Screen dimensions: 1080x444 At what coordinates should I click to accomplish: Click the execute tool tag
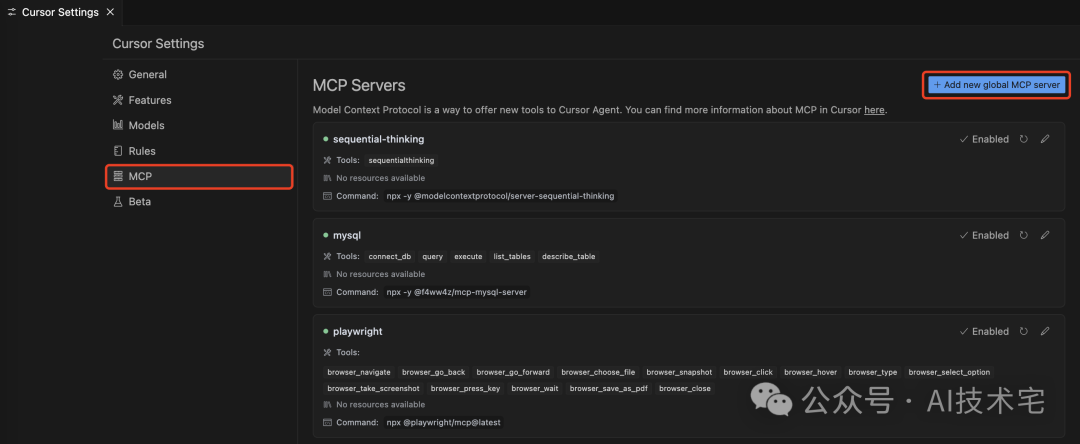coord(468,256)
